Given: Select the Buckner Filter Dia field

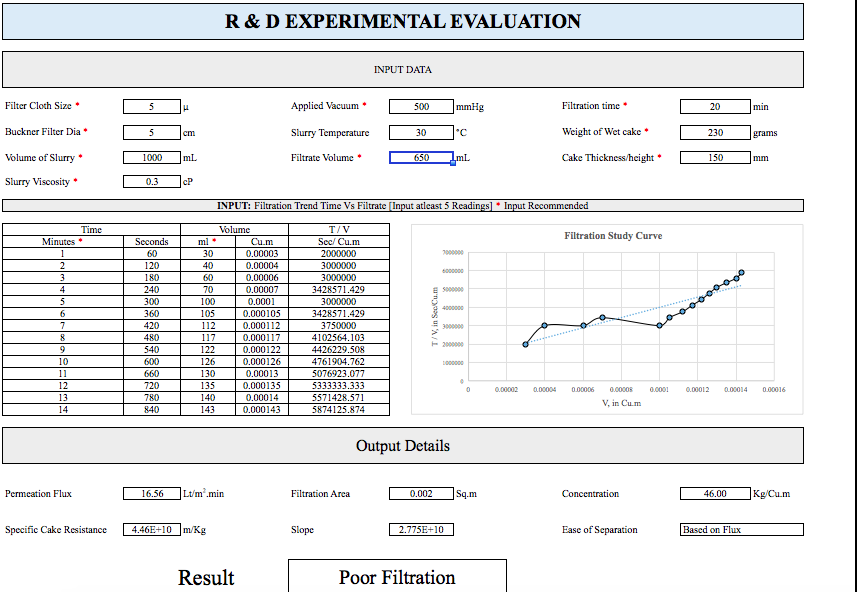Looking at the screenshot, I should (152, 131).
